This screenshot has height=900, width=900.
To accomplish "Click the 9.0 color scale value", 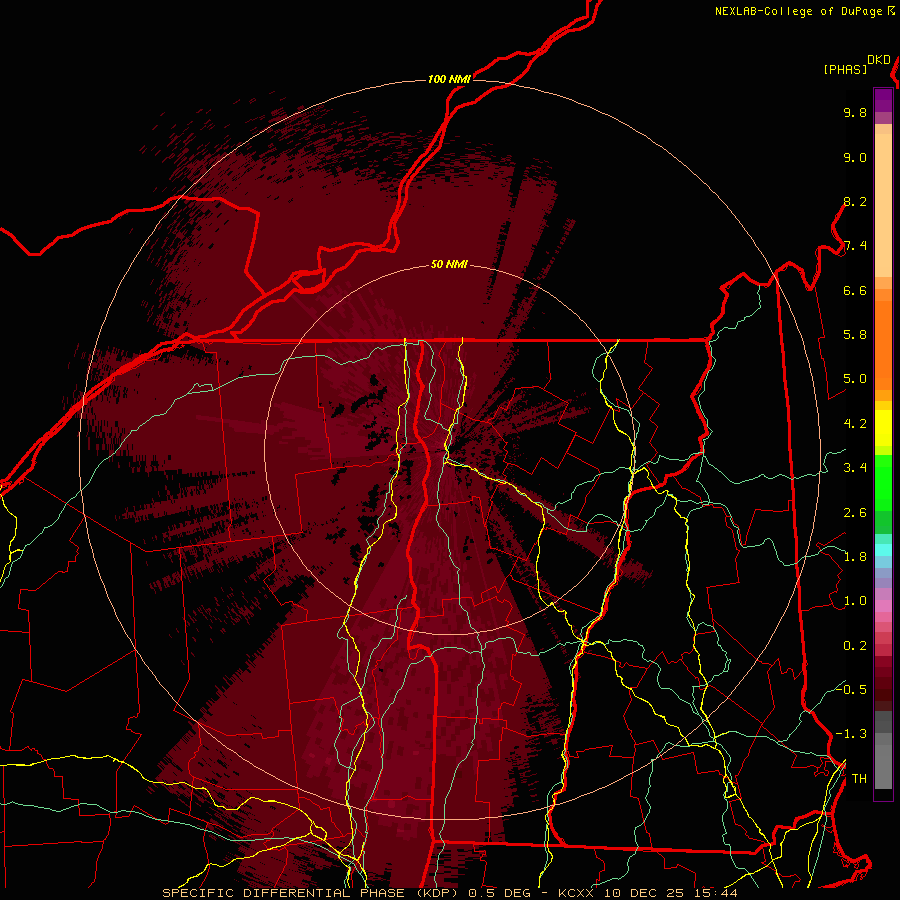I will 855,158.
